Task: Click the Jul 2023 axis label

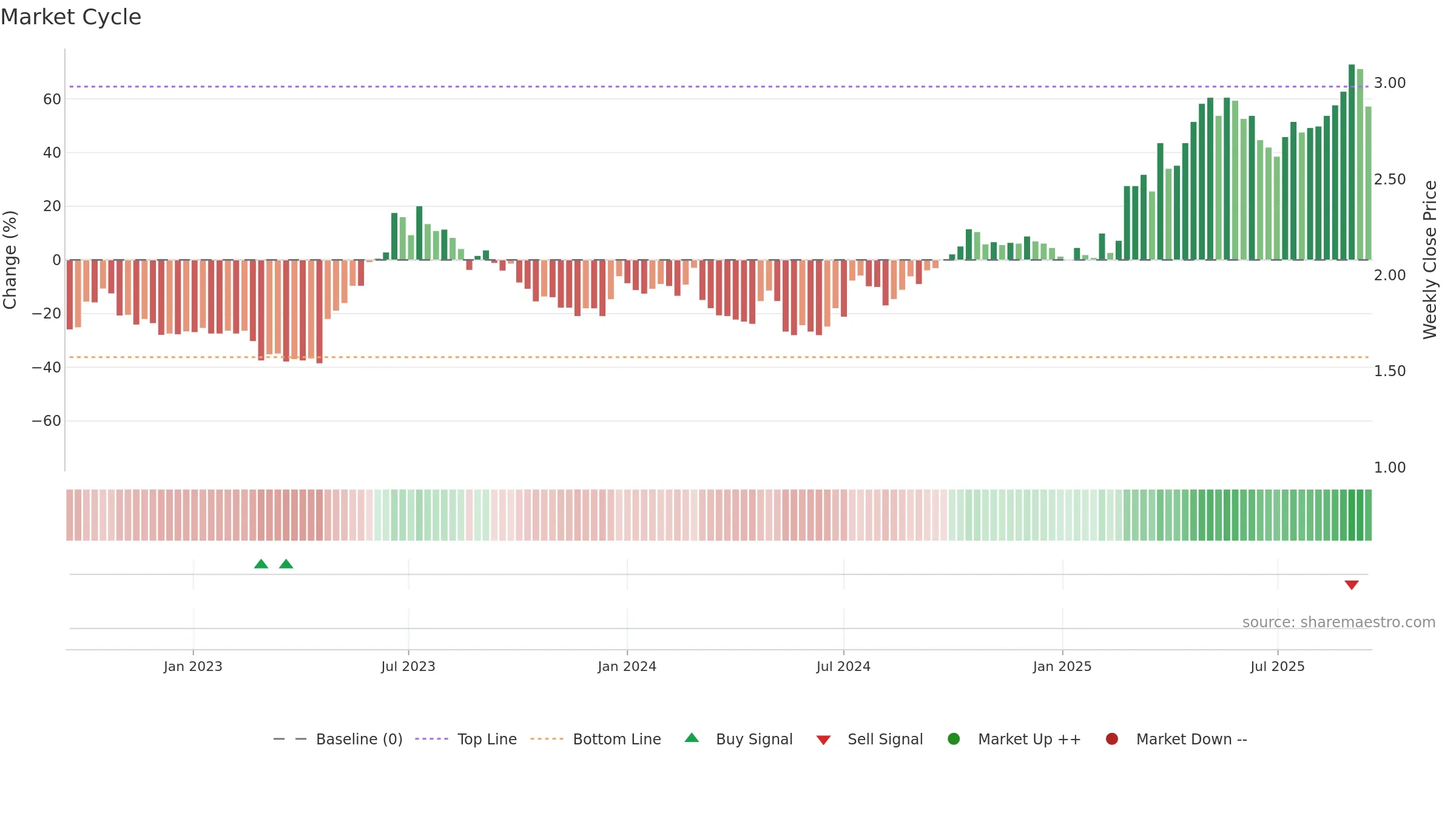Action: pos(408,667)
